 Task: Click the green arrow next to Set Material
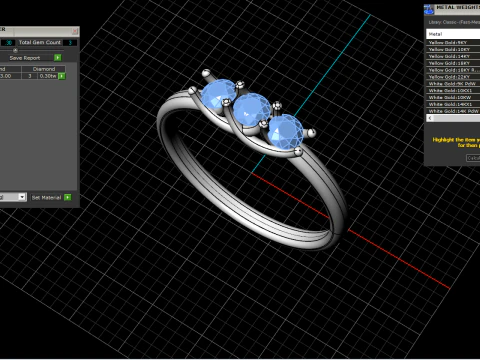(x=68, y=197)
